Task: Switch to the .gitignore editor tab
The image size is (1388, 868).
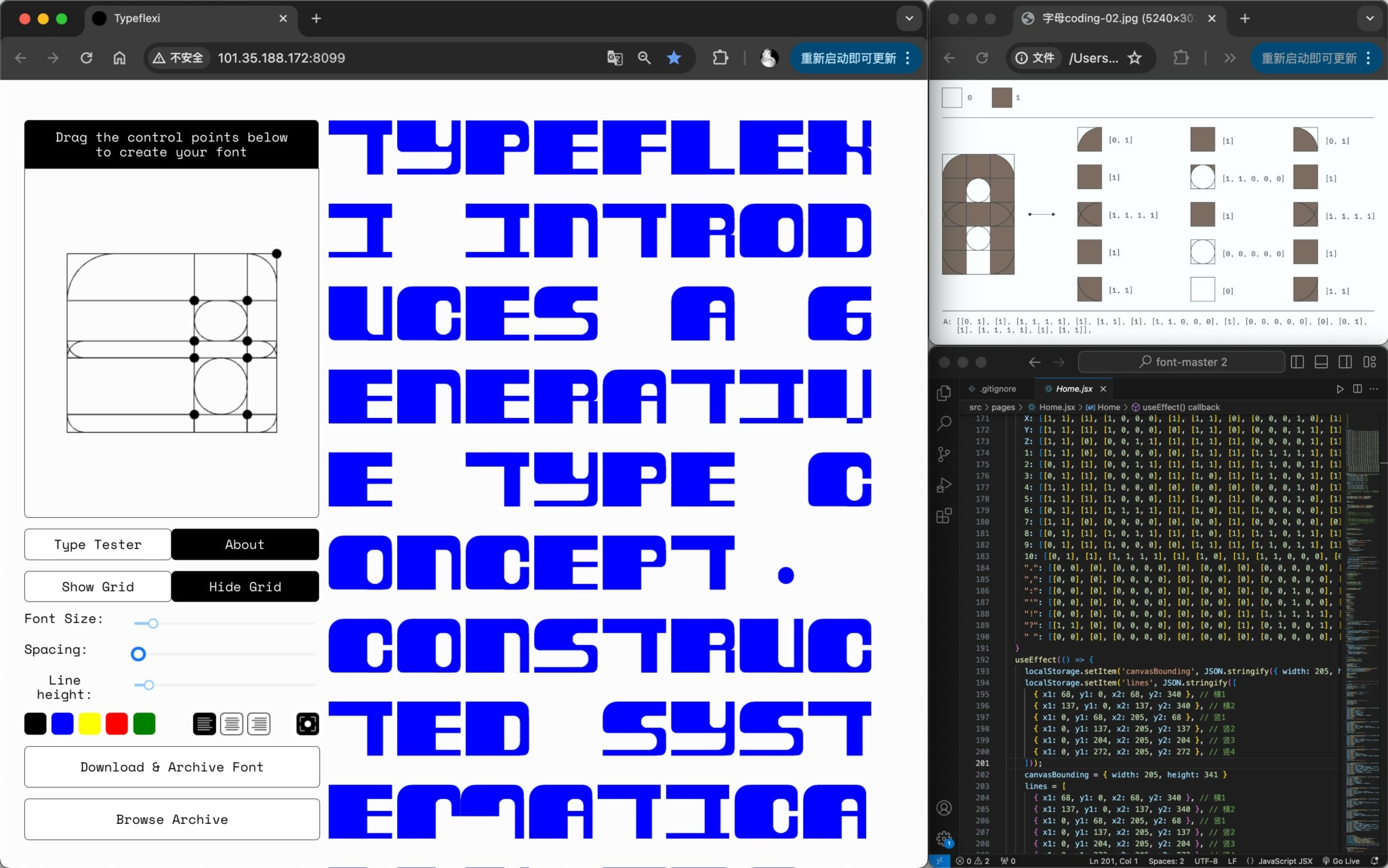Action: click(998, 389)
